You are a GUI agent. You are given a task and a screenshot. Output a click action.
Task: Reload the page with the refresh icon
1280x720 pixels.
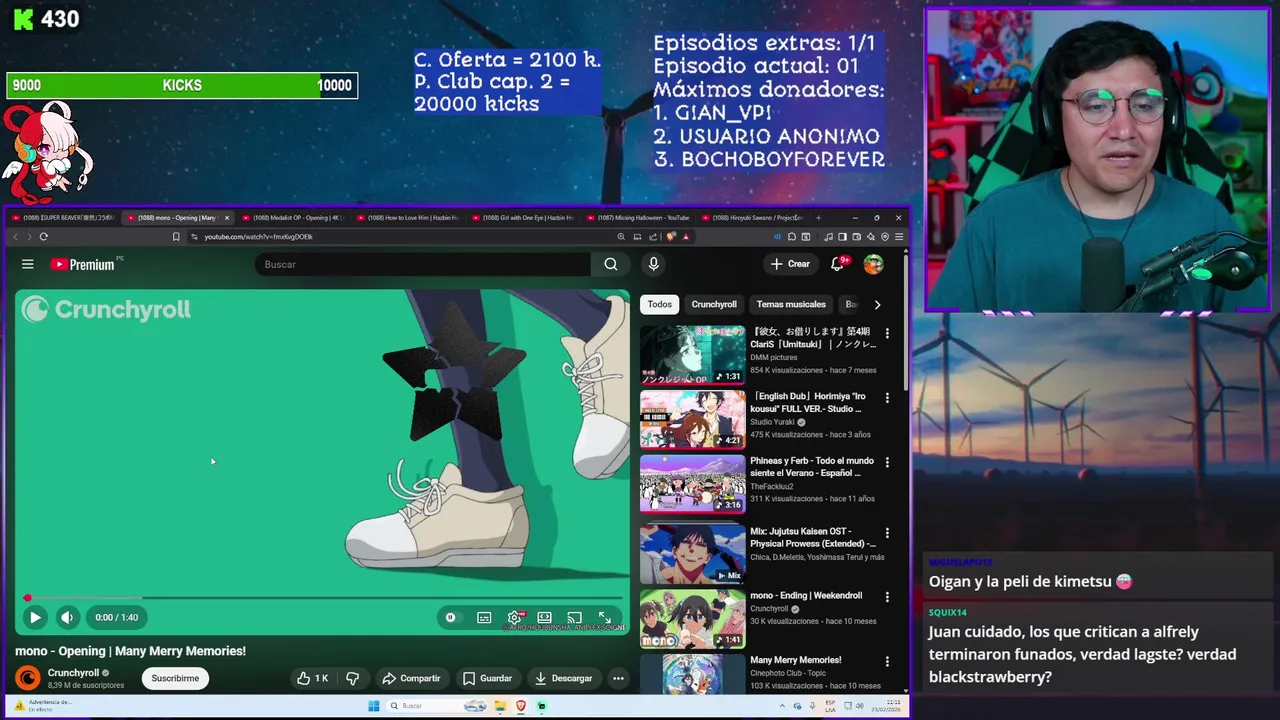click(43, 237)
